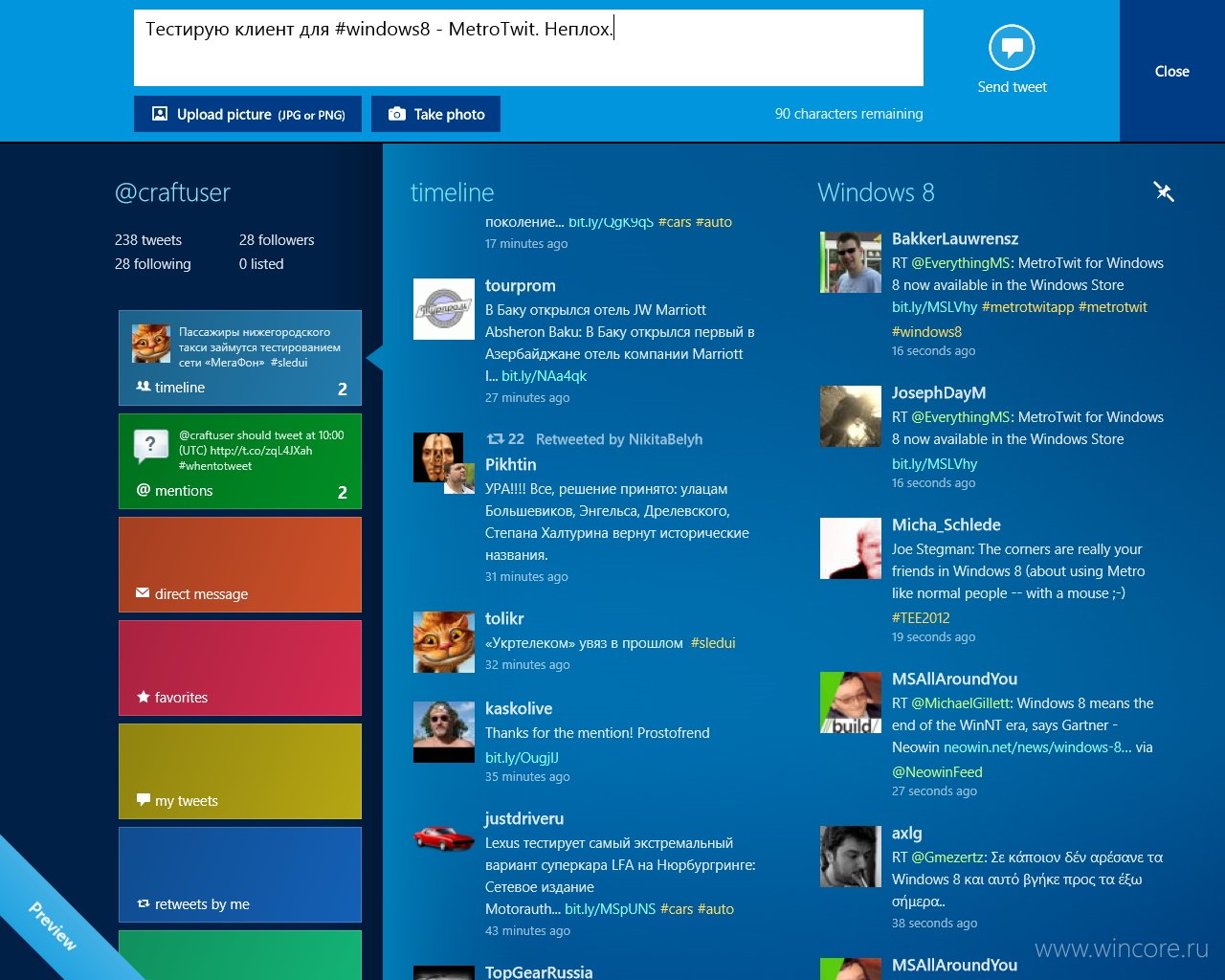Click the @craftuser profile heading

[172, 192]
